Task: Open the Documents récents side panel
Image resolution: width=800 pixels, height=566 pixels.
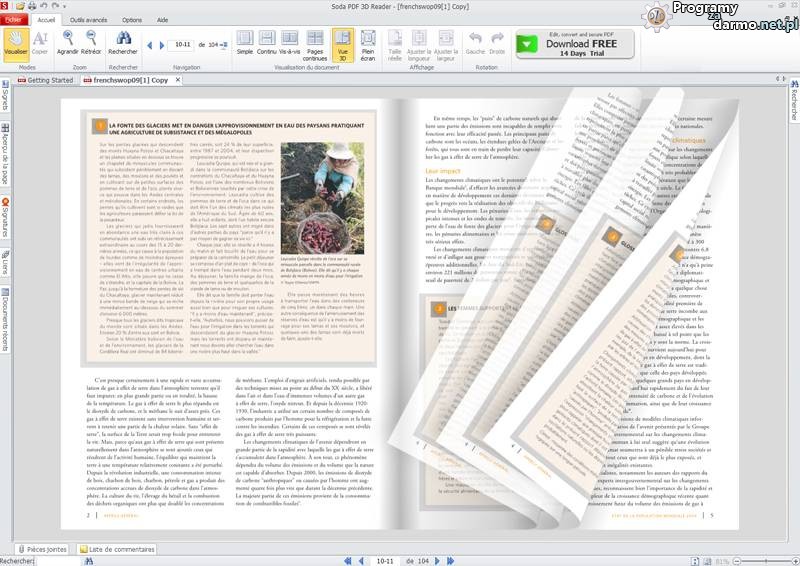Action: (5, 320)
